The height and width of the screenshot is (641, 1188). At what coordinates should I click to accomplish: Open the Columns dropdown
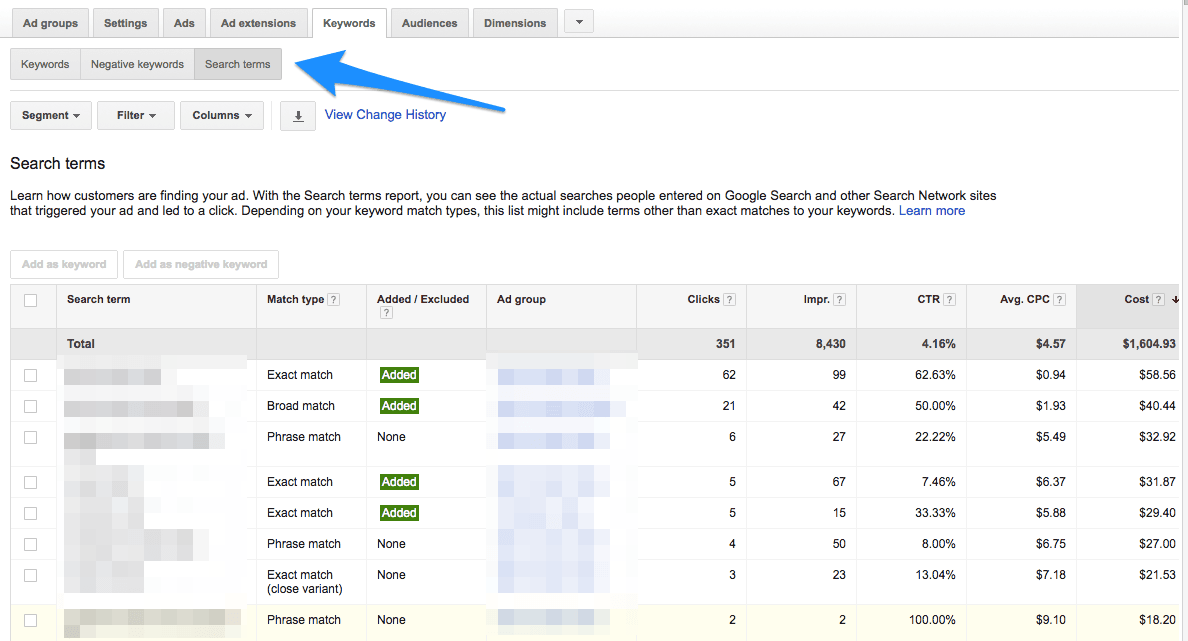point(222,116)
